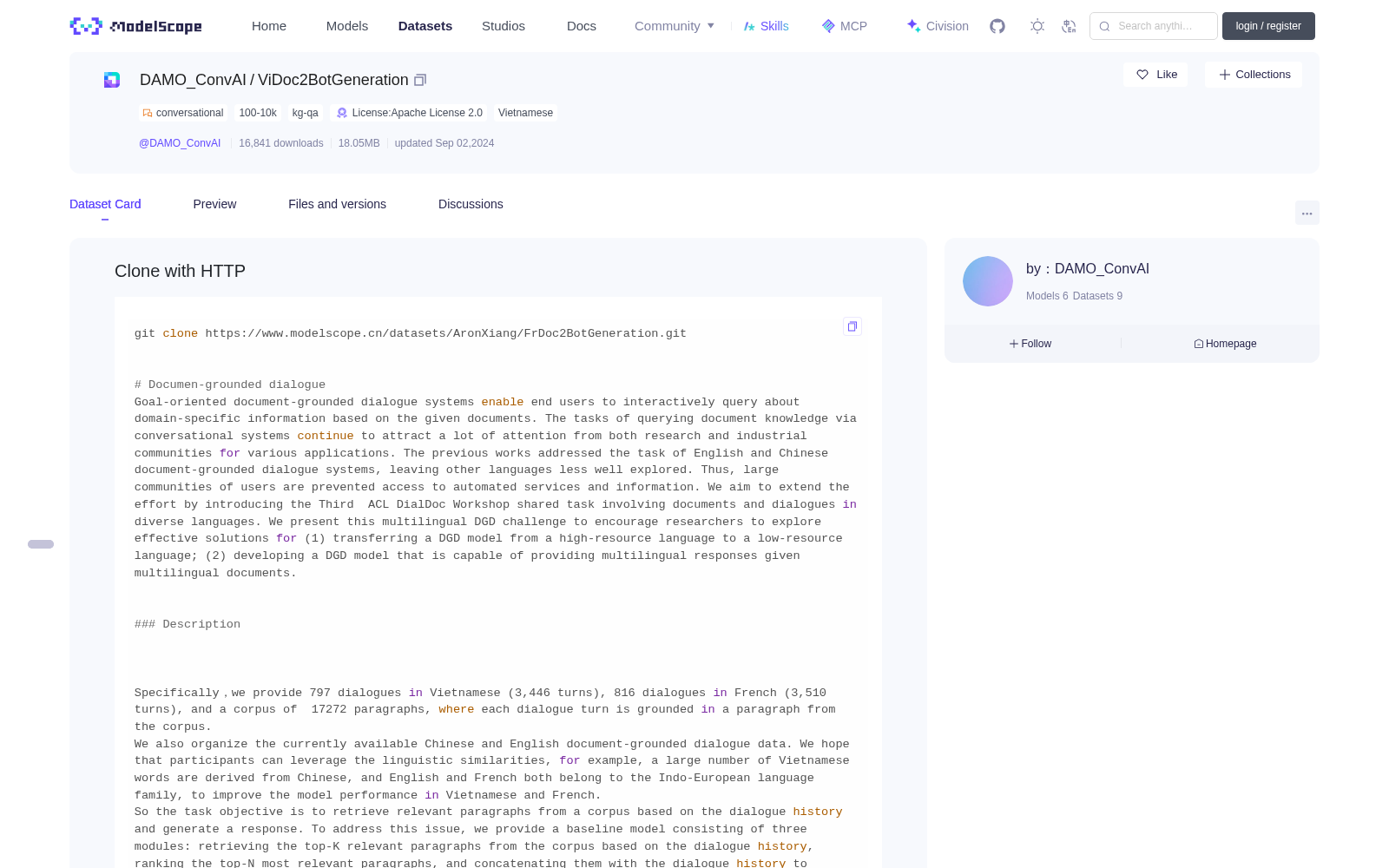Screen dimensions: 1389x868
Task: Open the Datasets menu
Action: (x=425, y=26)
